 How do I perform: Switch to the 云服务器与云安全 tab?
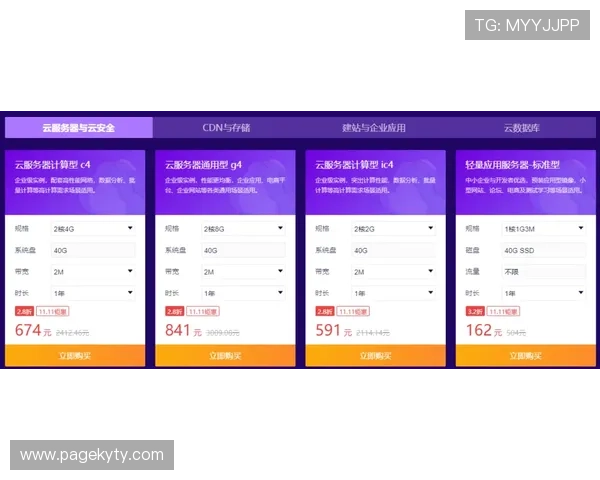79,127
